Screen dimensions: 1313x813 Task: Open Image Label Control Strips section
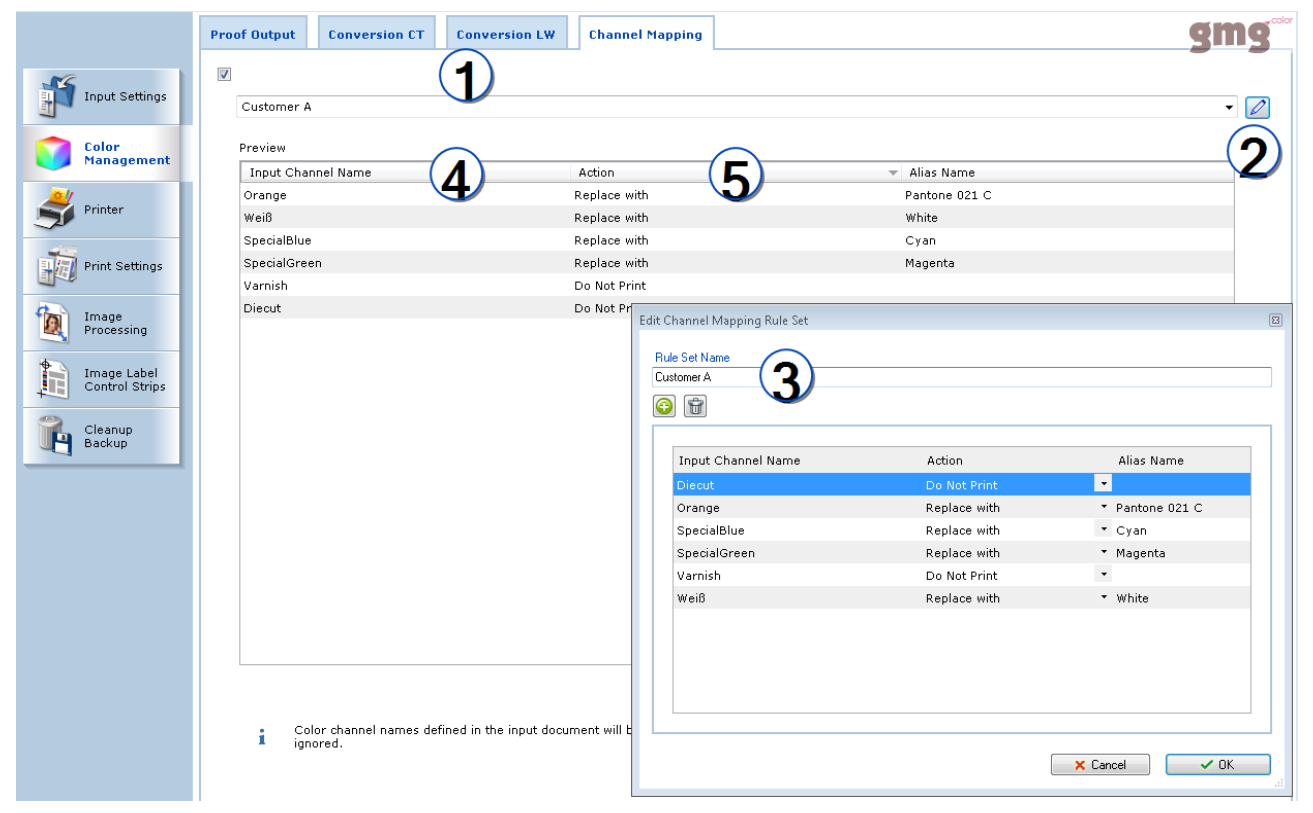(102, 379)
